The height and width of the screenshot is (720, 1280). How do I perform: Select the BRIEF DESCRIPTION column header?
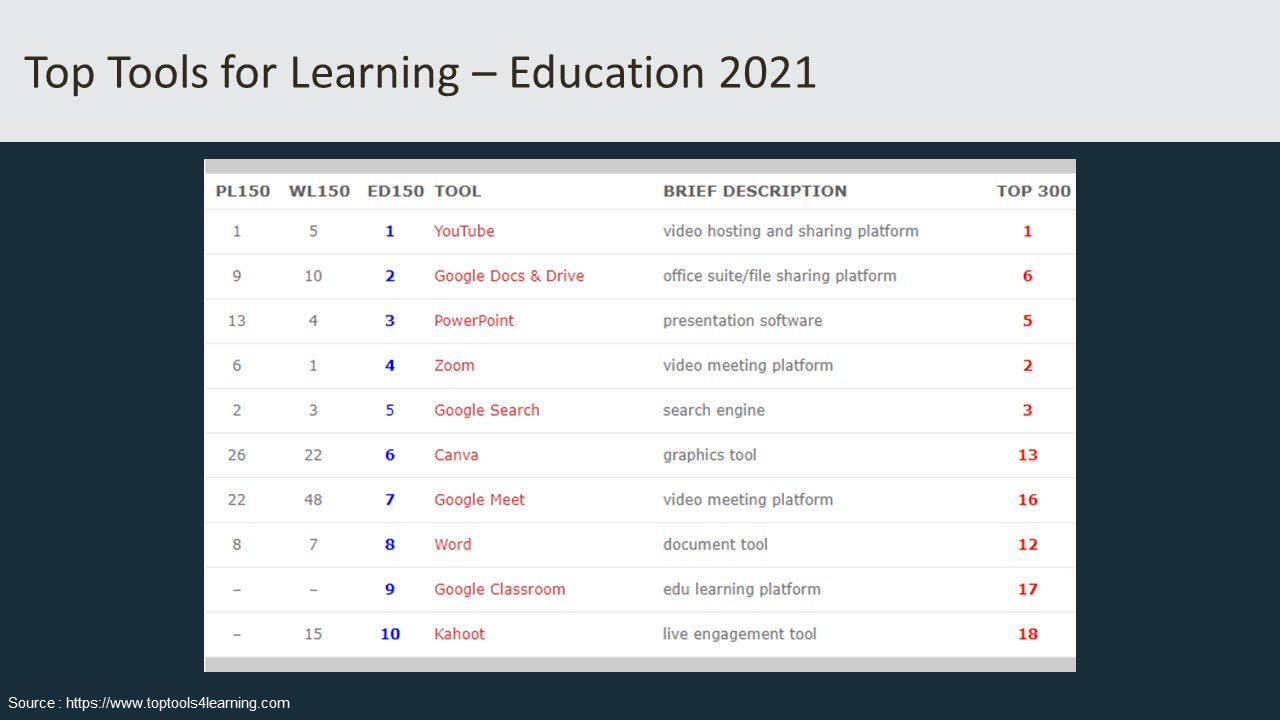tap(755, 191)
